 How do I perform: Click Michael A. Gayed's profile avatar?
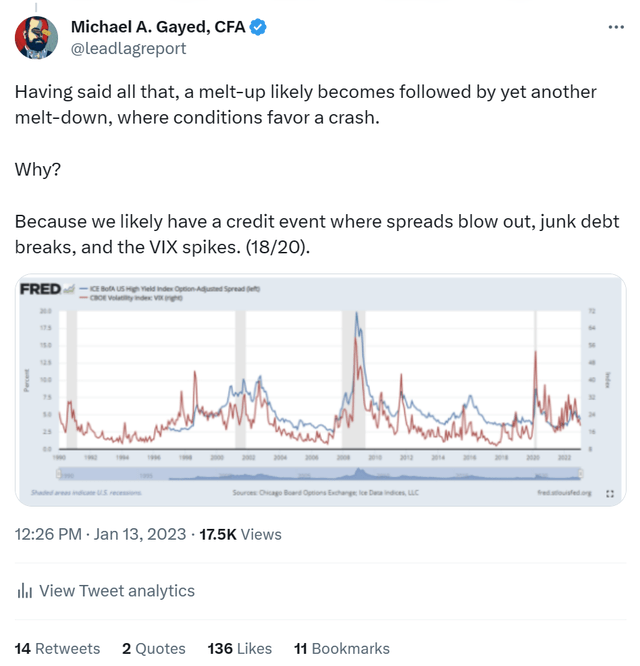coord(36,37)
